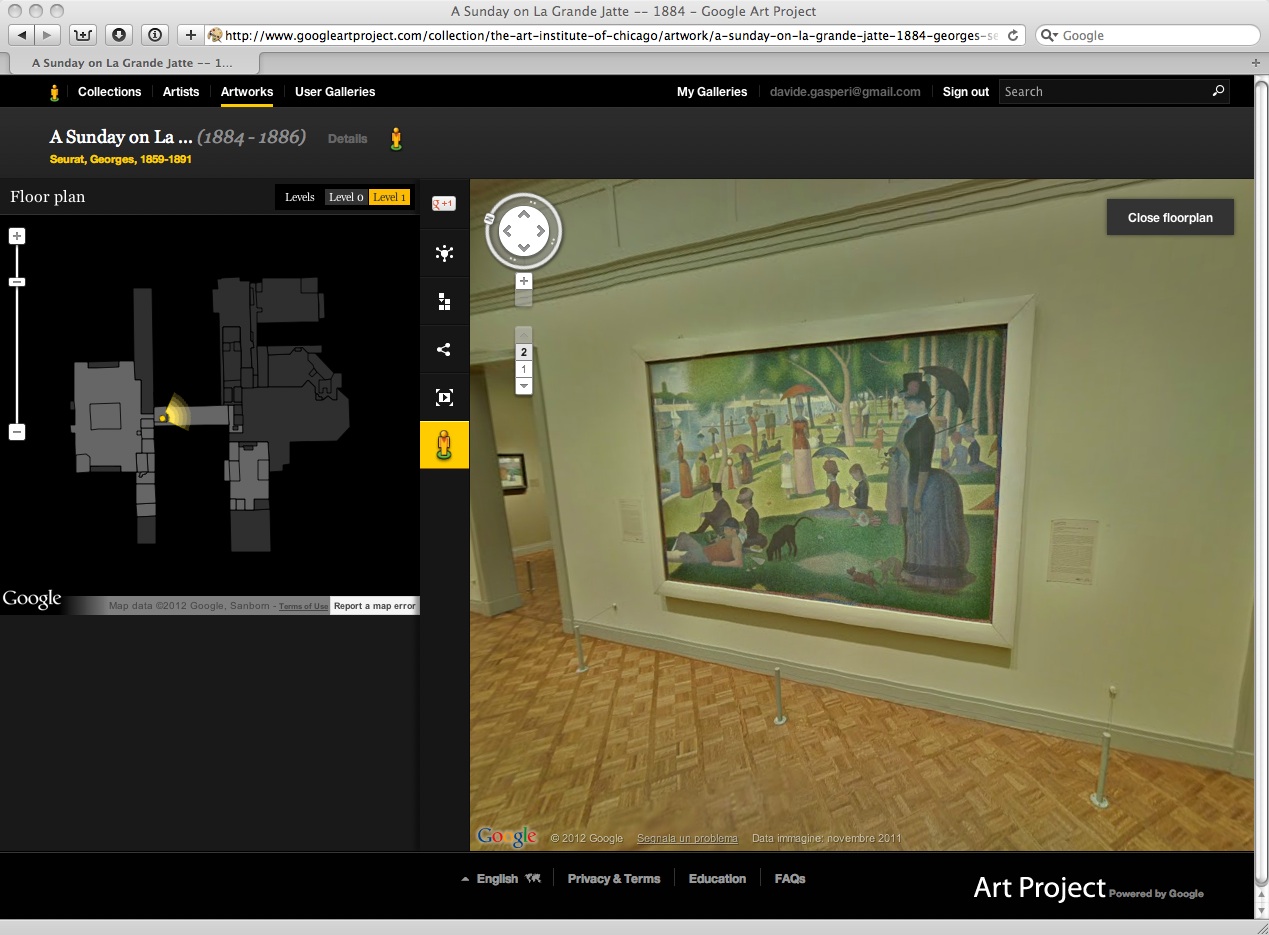
Task: Pan the street view left arrow
Action: 507,232
